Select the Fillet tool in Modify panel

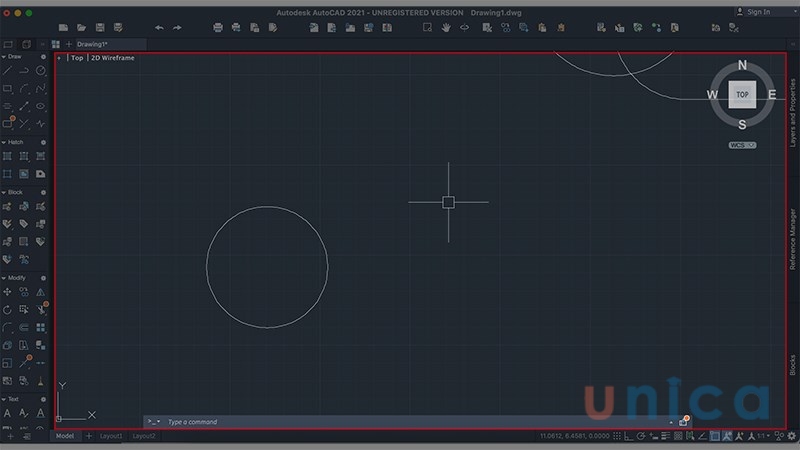pyautogui.click(x=7, y=328)
